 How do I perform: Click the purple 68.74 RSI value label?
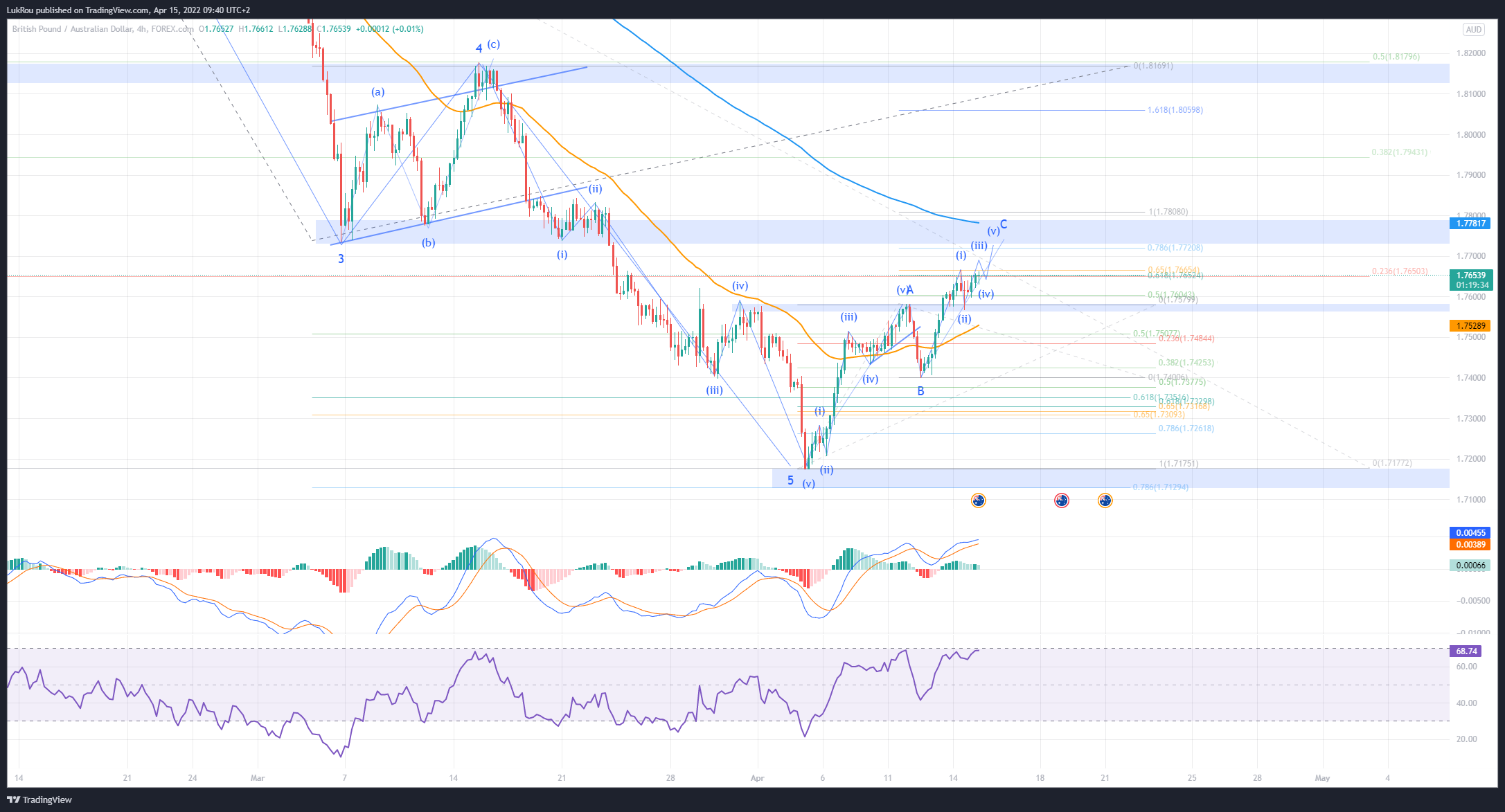tap(1466, 651)
